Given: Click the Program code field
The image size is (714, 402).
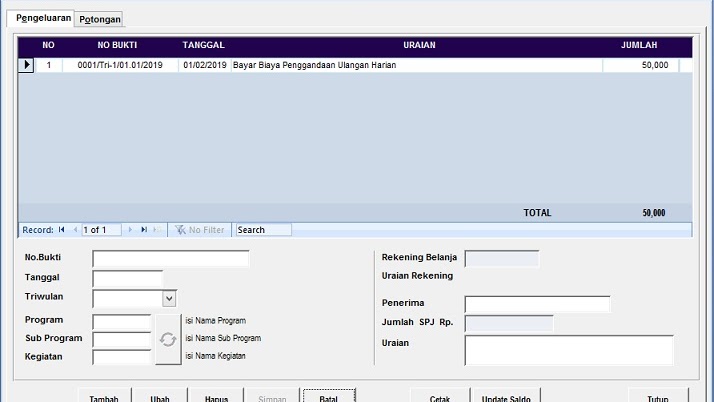Looking at the screenshot, I should pyautogui.click(x=122, y=321).
